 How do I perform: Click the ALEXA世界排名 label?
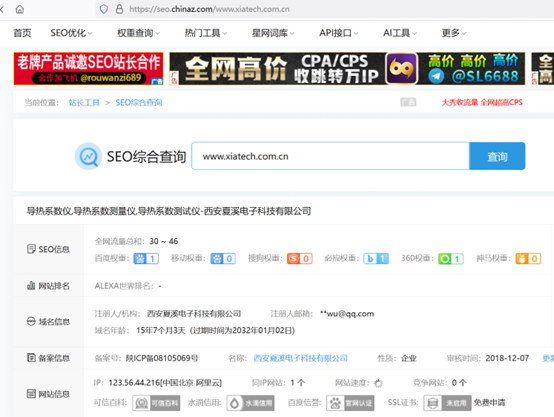124,286
